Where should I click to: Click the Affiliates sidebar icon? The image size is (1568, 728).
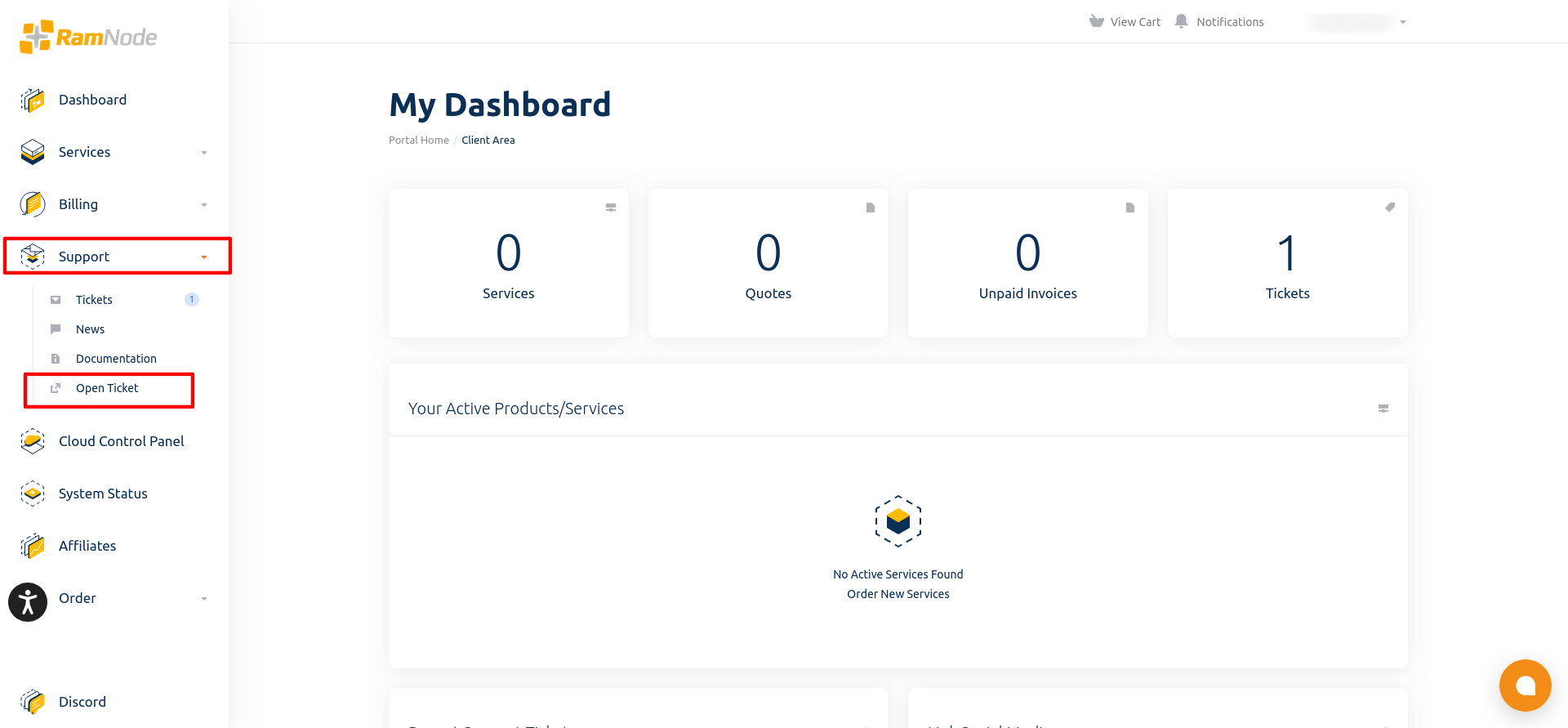(33, 546)
